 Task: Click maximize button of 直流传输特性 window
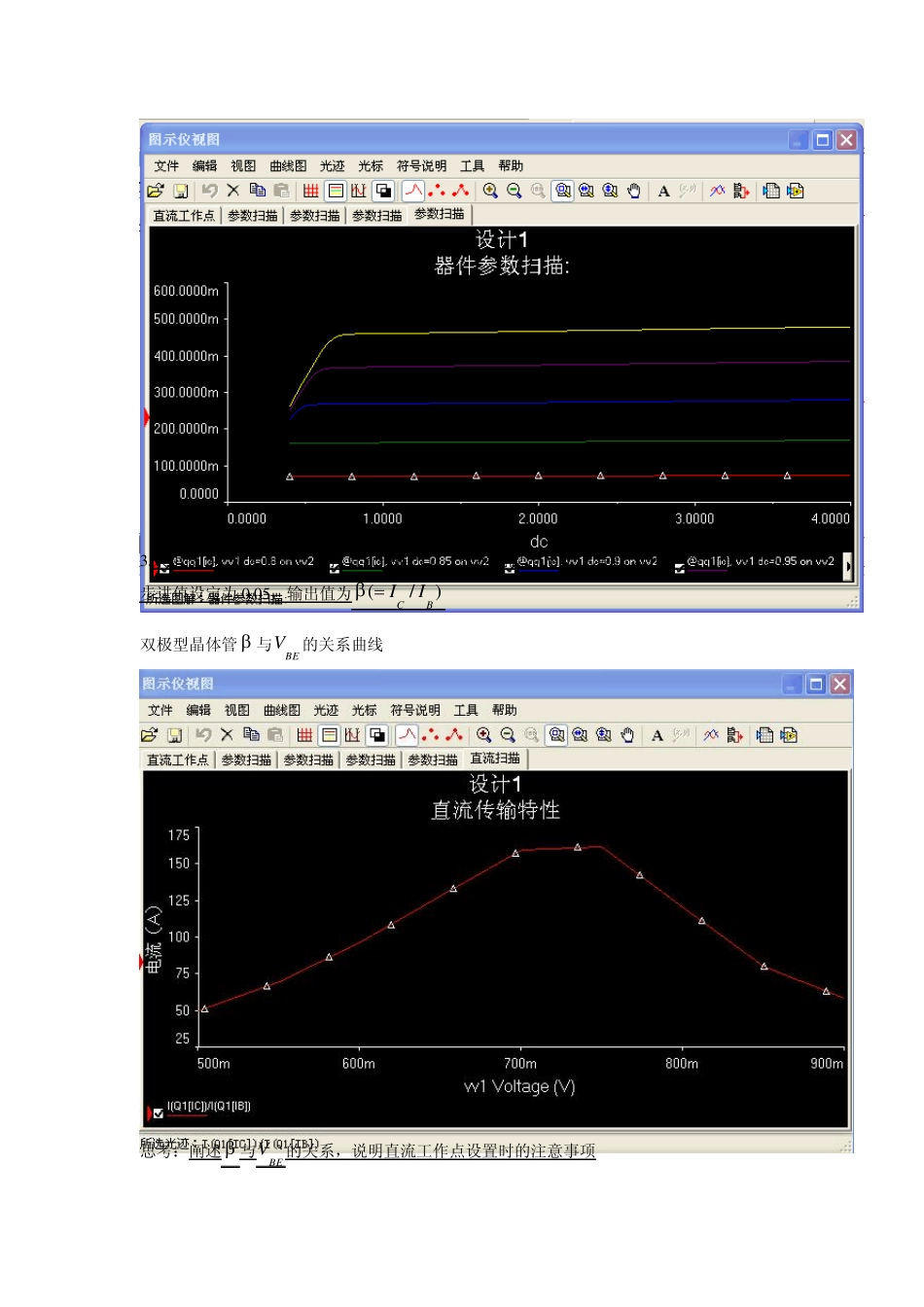pos(816,685)
